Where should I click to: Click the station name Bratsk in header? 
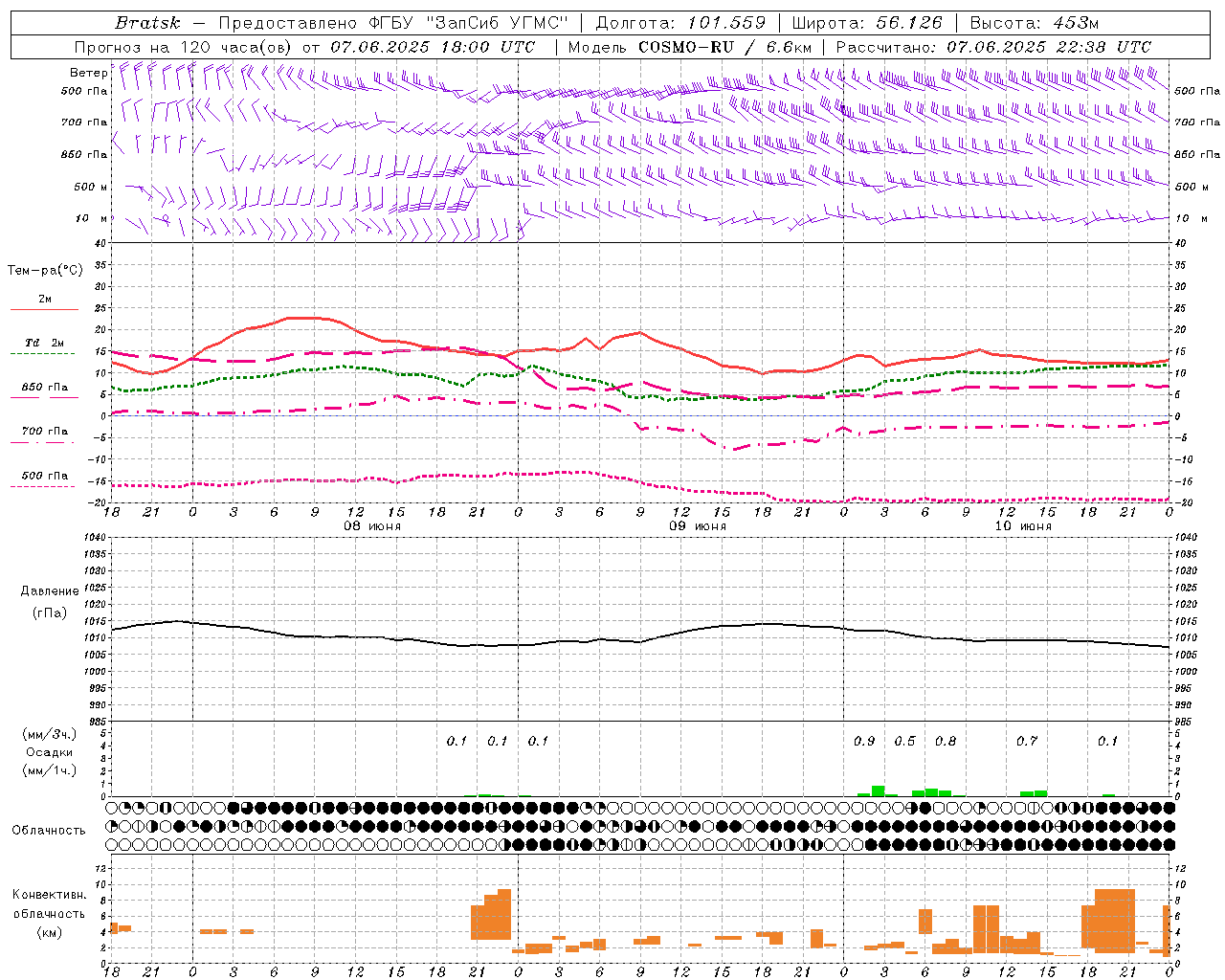click(x=147, y=23)
